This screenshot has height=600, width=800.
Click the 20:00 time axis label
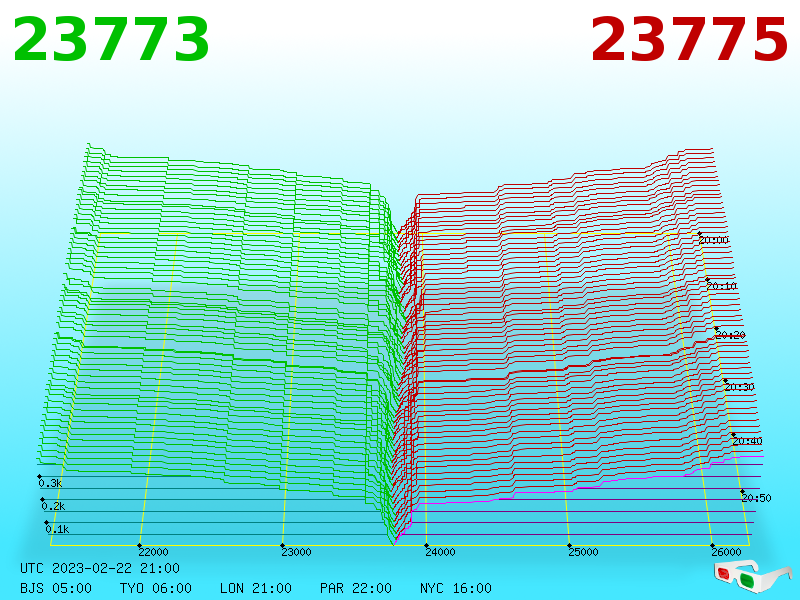point(714,240)
